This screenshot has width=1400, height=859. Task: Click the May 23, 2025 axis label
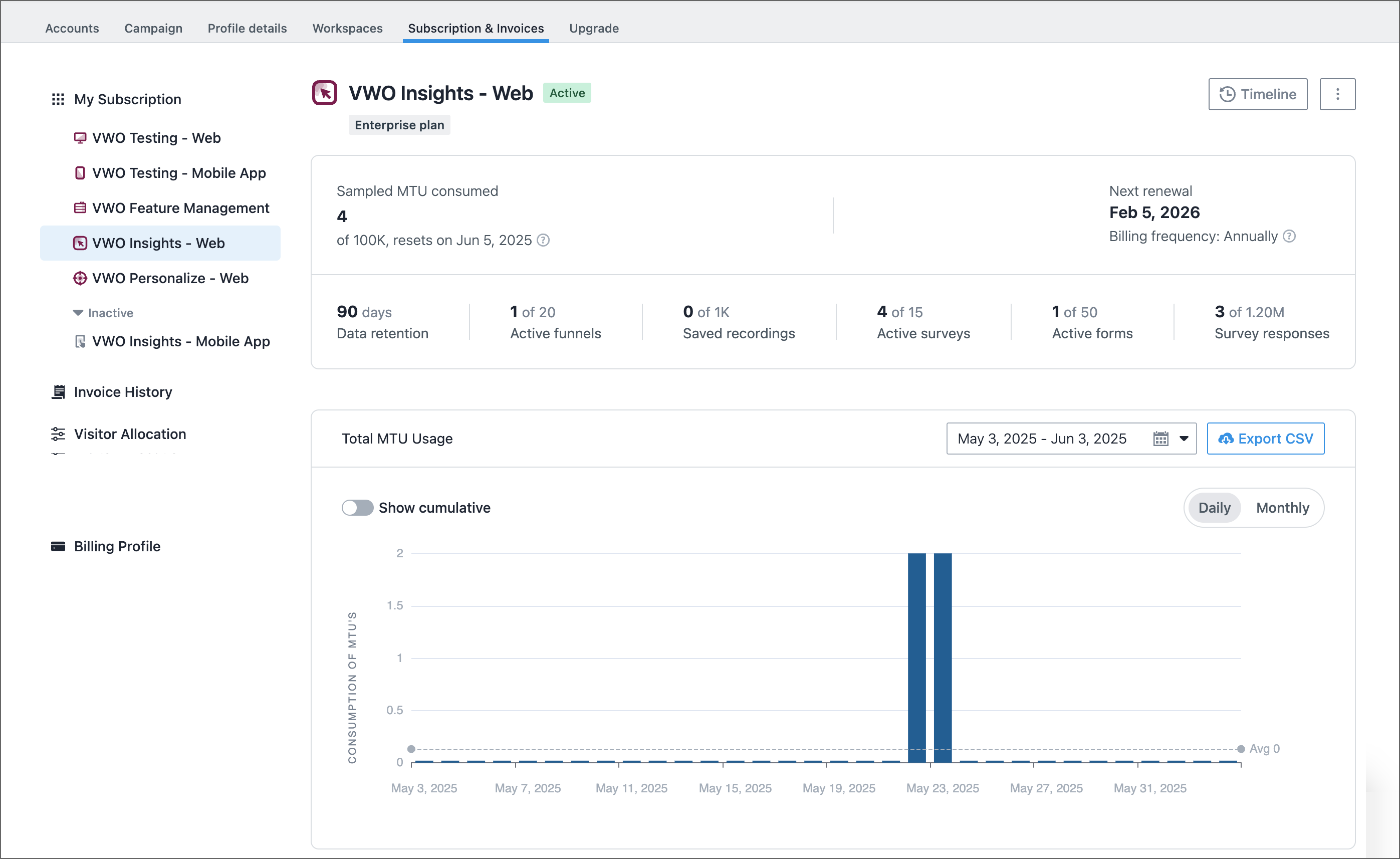coord(943,788)
